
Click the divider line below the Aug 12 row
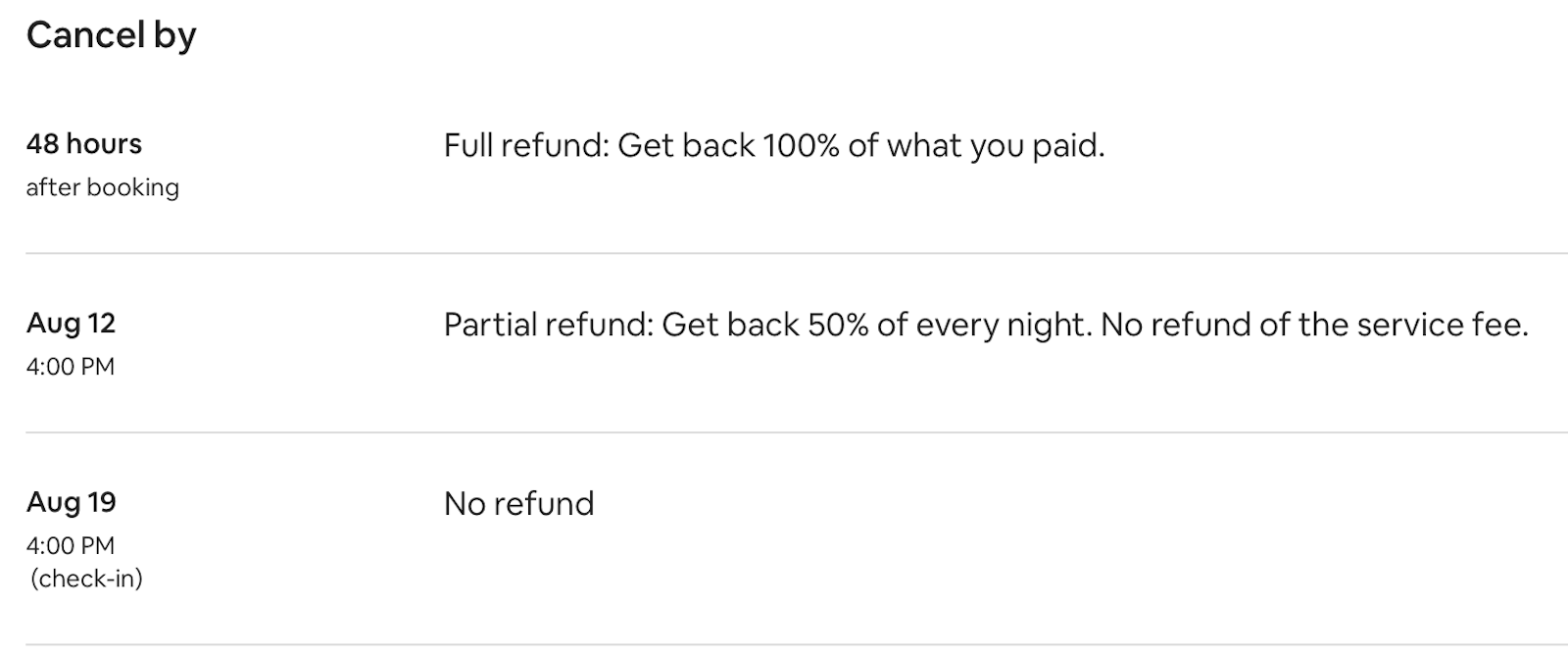pos(797,432)
